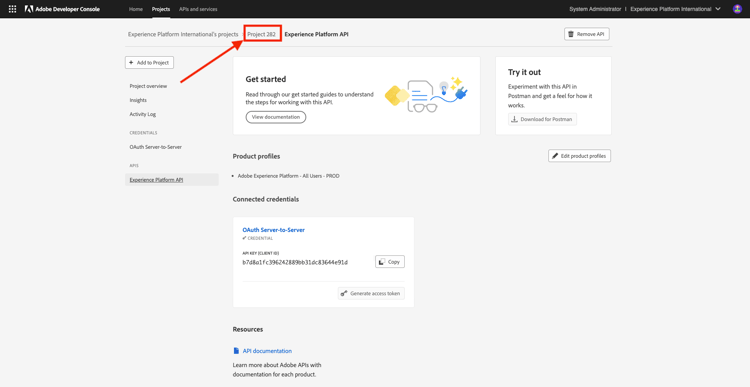
Task: Open Activity Log in the sidebar
Action: pyautogui.click(x=143, y=114)
